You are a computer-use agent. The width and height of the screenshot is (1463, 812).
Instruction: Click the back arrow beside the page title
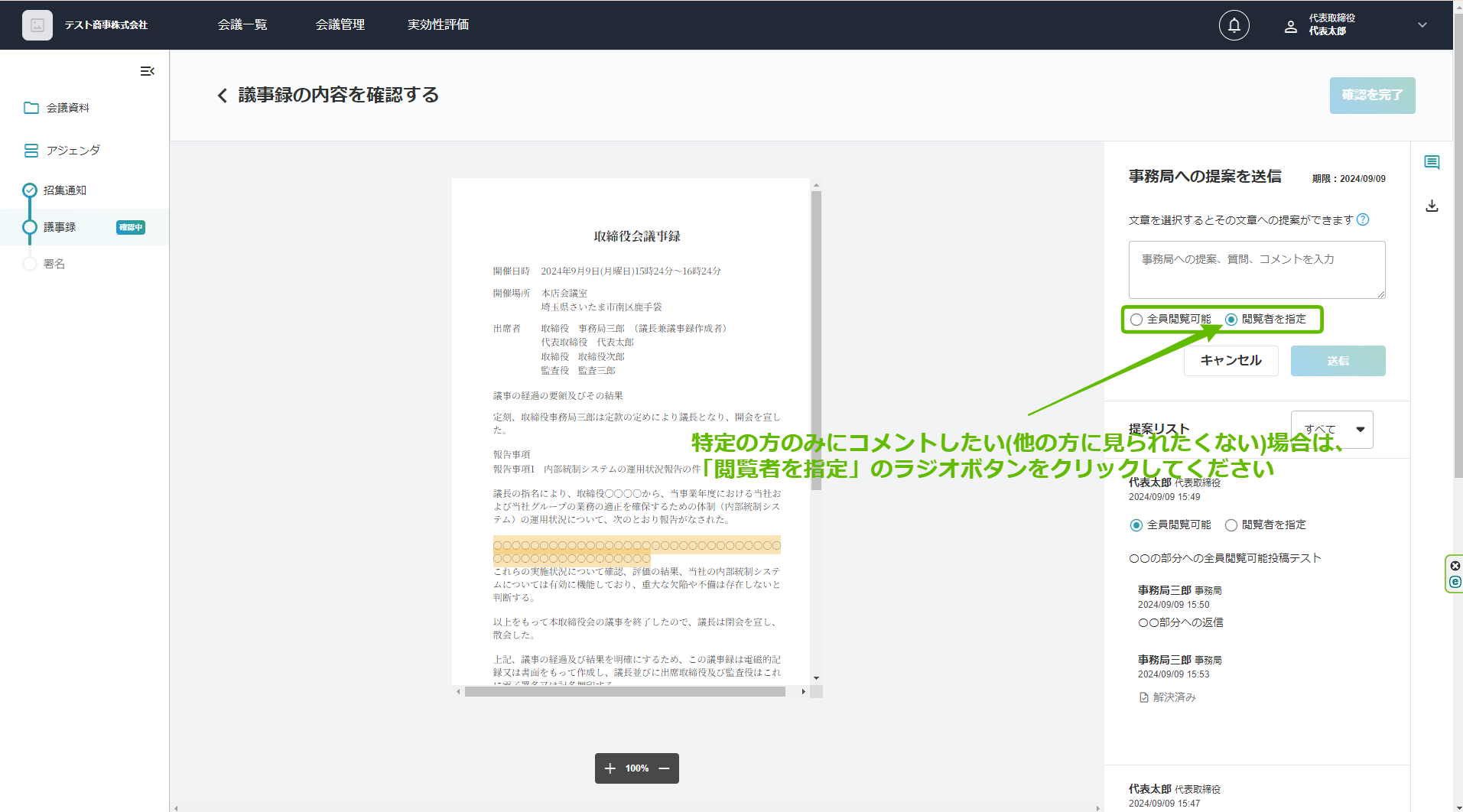[223, 96]
